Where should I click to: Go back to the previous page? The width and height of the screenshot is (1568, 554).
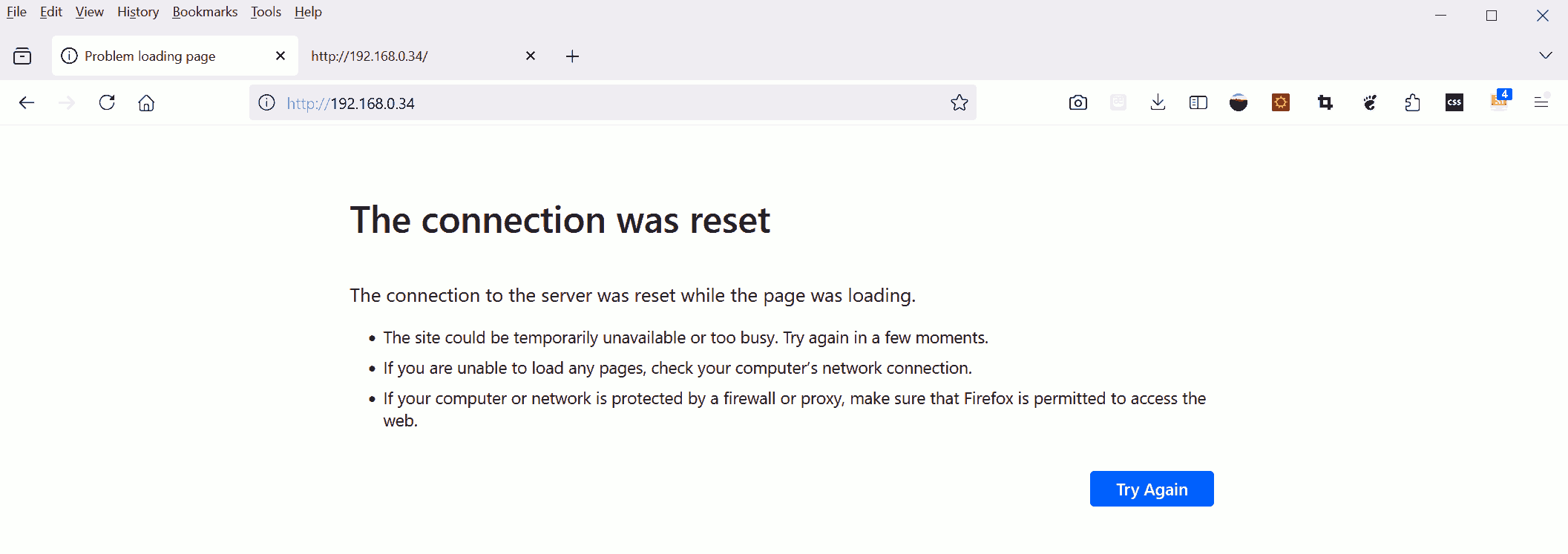point(27,102)
